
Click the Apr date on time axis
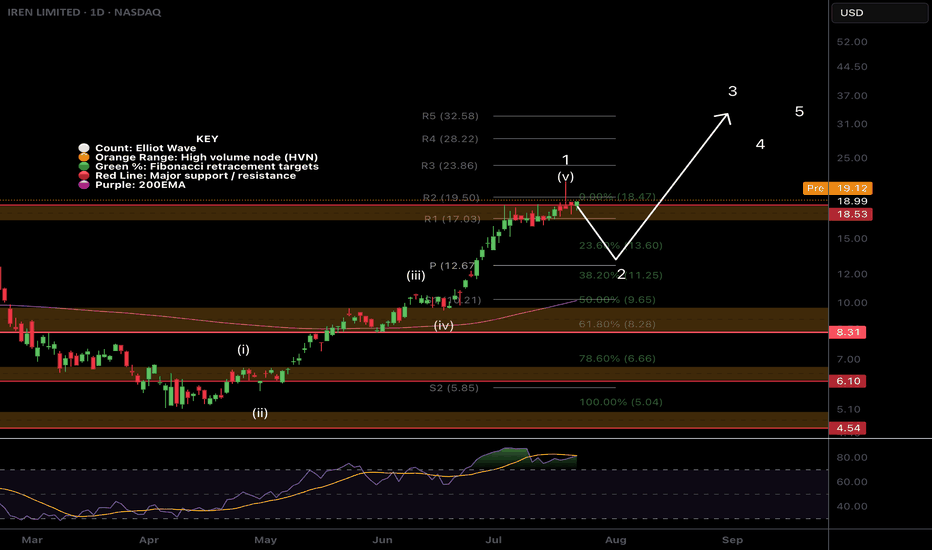coord(149,540)
